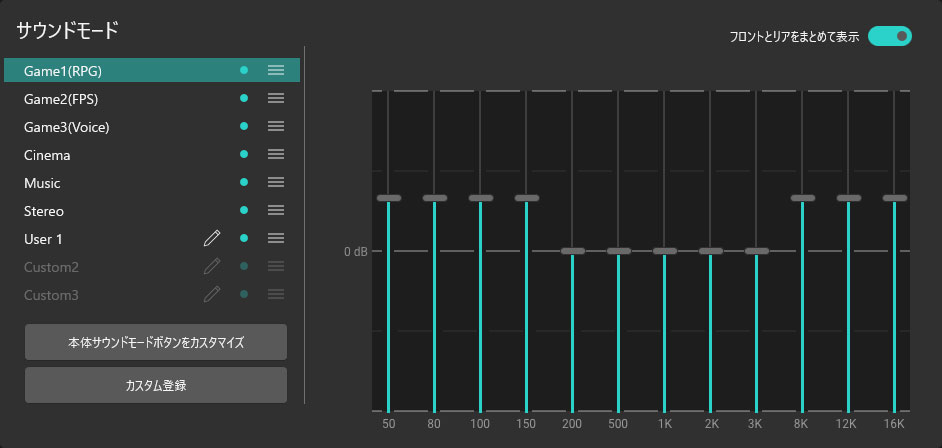942x448 pixels.
Task: Open the three-line menu for User 1
Action: [x=276, y=238]
